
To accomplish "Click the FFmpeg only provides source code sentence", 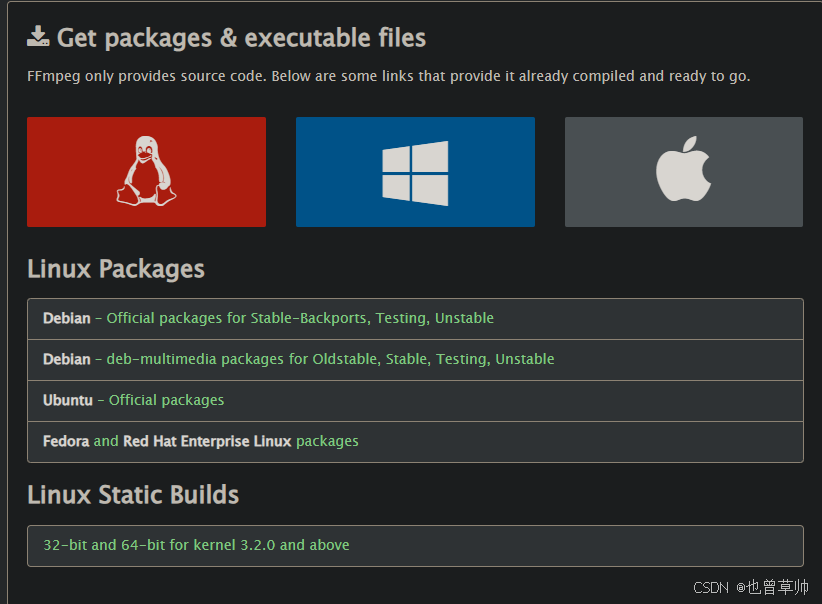I will [x=388, y=77].
